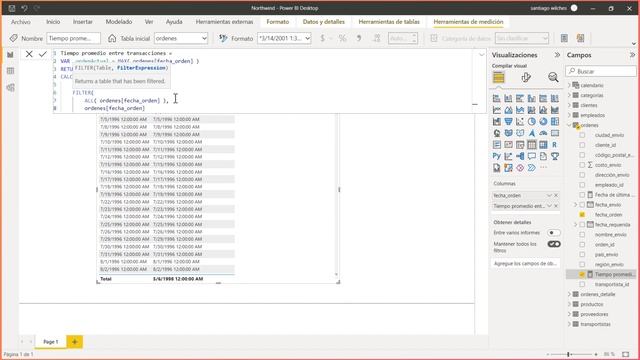The width and height of the screenshot is (640, 360).
Task: Collapse the Campos pane
Action: tap(632, 55)
